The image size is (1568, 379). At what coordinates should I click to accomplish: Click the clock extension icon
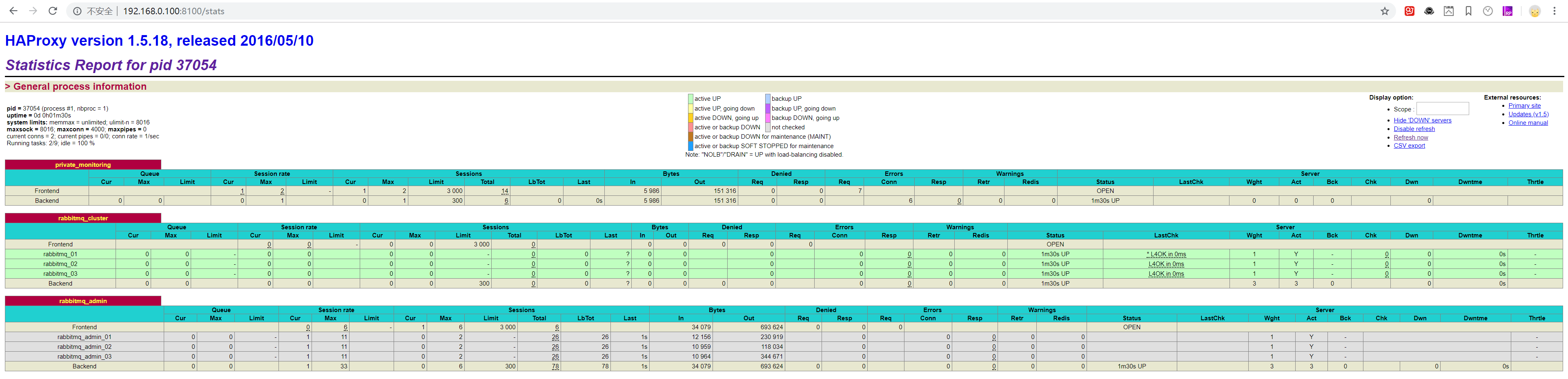[1488, 11]
